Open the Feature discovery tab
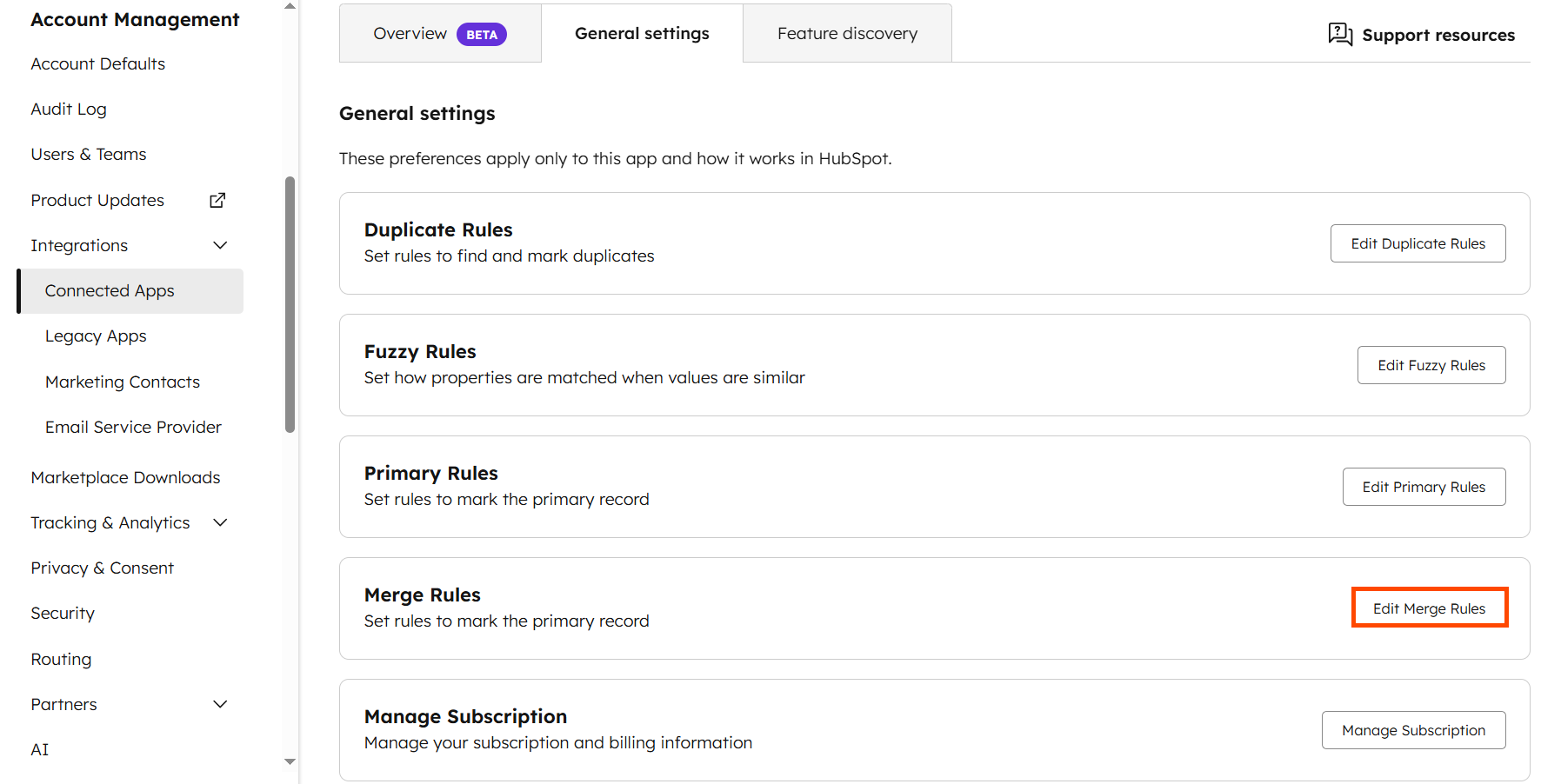The image size is (1541, 784). [x=846, y=33]
